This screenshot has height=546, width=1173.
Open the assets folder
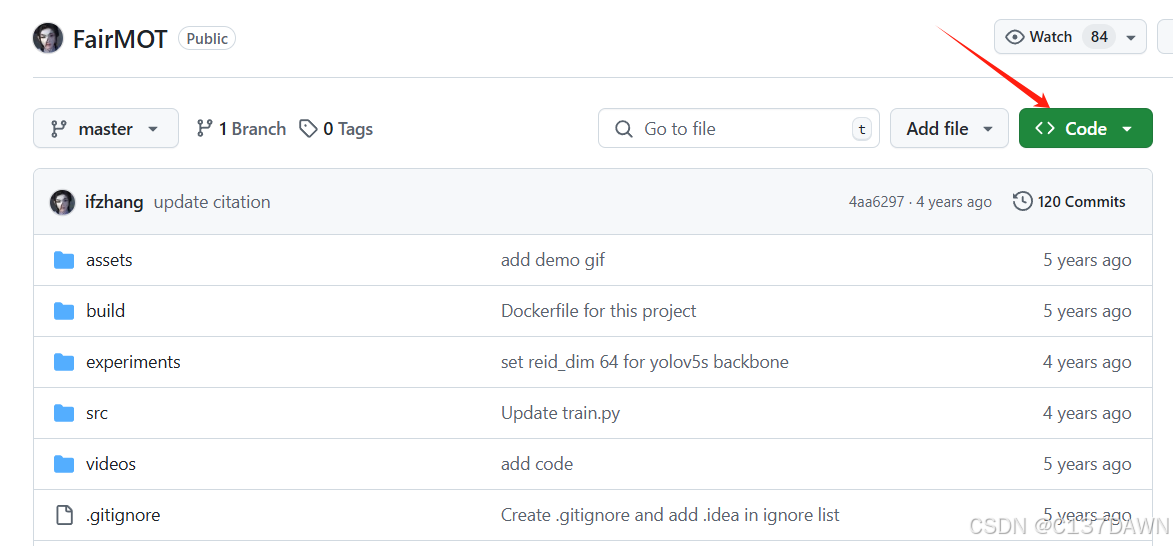tap(109, 260)
